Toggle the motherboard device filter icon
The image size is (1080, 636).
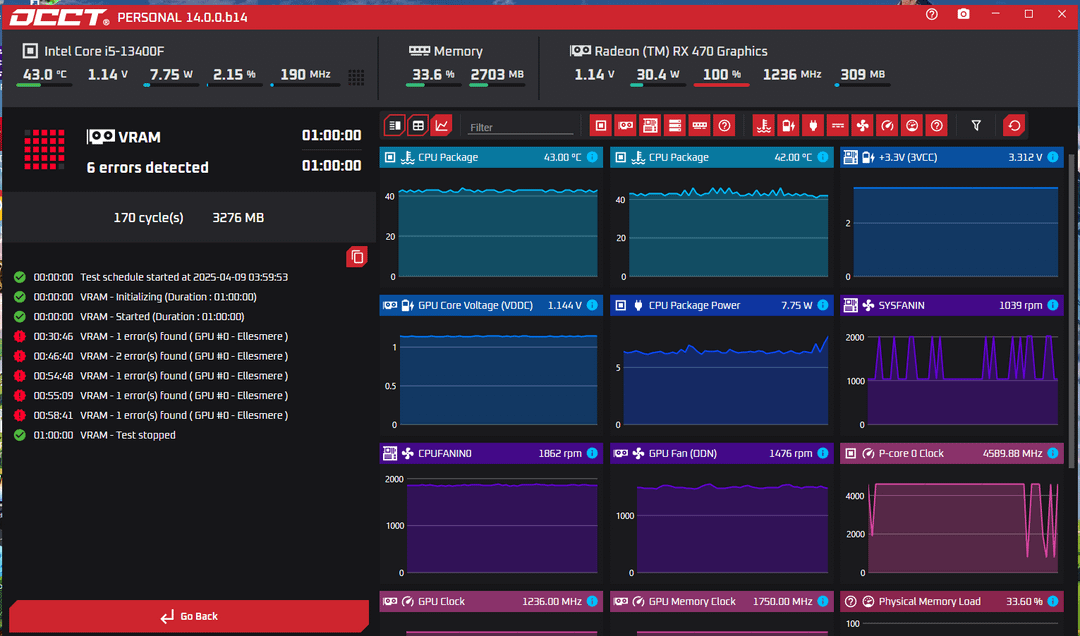(650, 125)
